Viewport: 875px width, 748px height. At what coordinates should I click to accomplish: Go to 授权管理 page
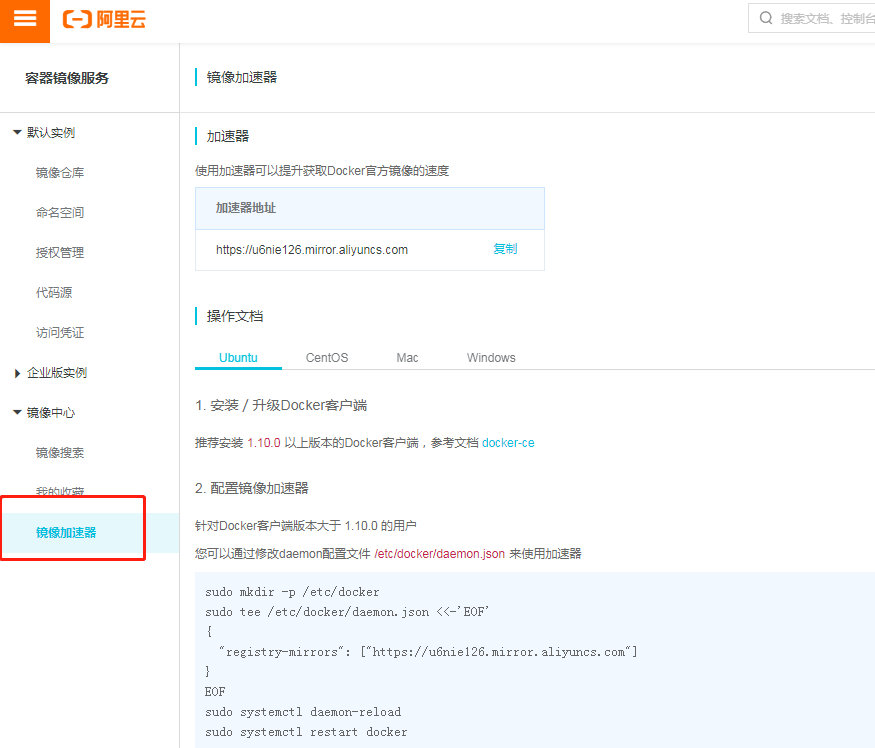pyautogui.click(x=60, y=253)
